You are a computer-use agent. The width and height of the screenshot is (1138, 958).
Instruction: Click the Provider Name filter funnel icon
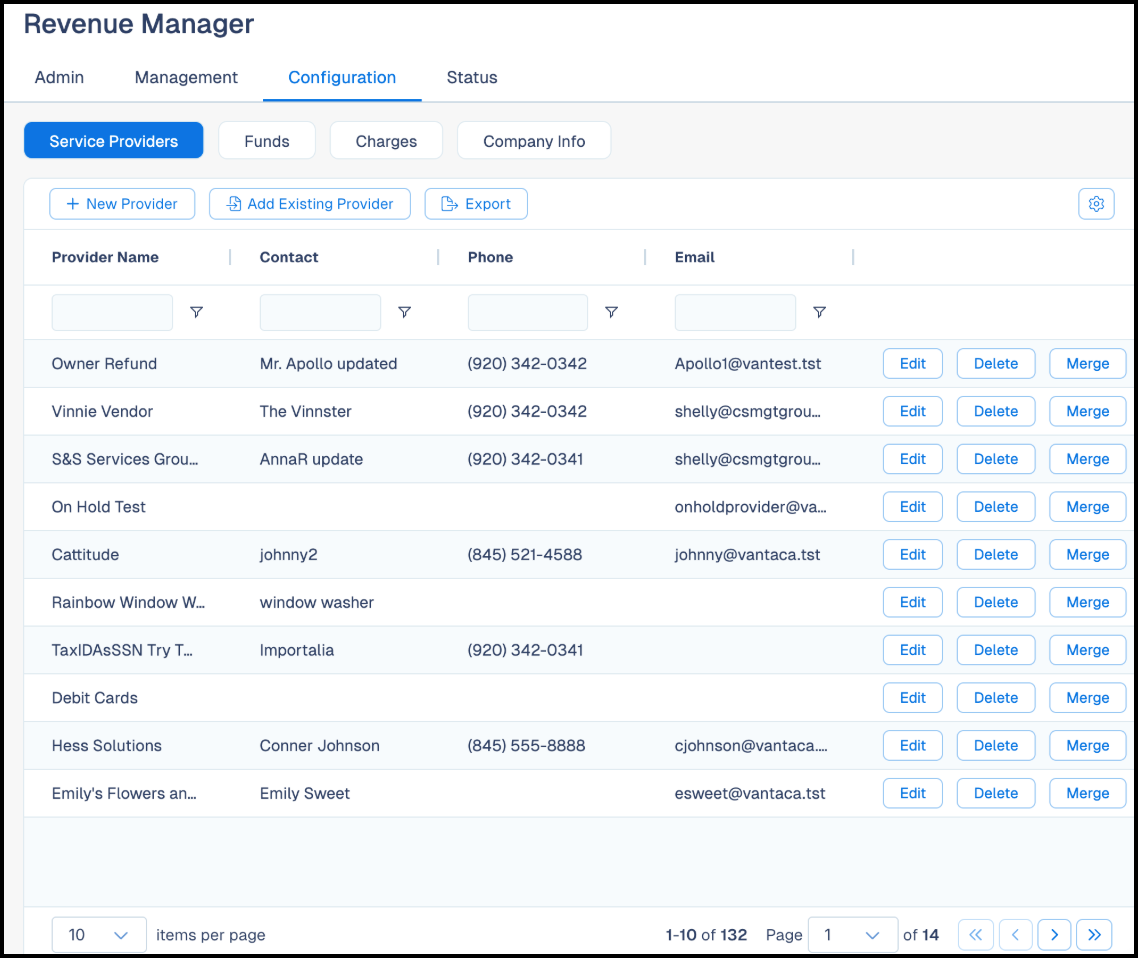coord(196,312)
